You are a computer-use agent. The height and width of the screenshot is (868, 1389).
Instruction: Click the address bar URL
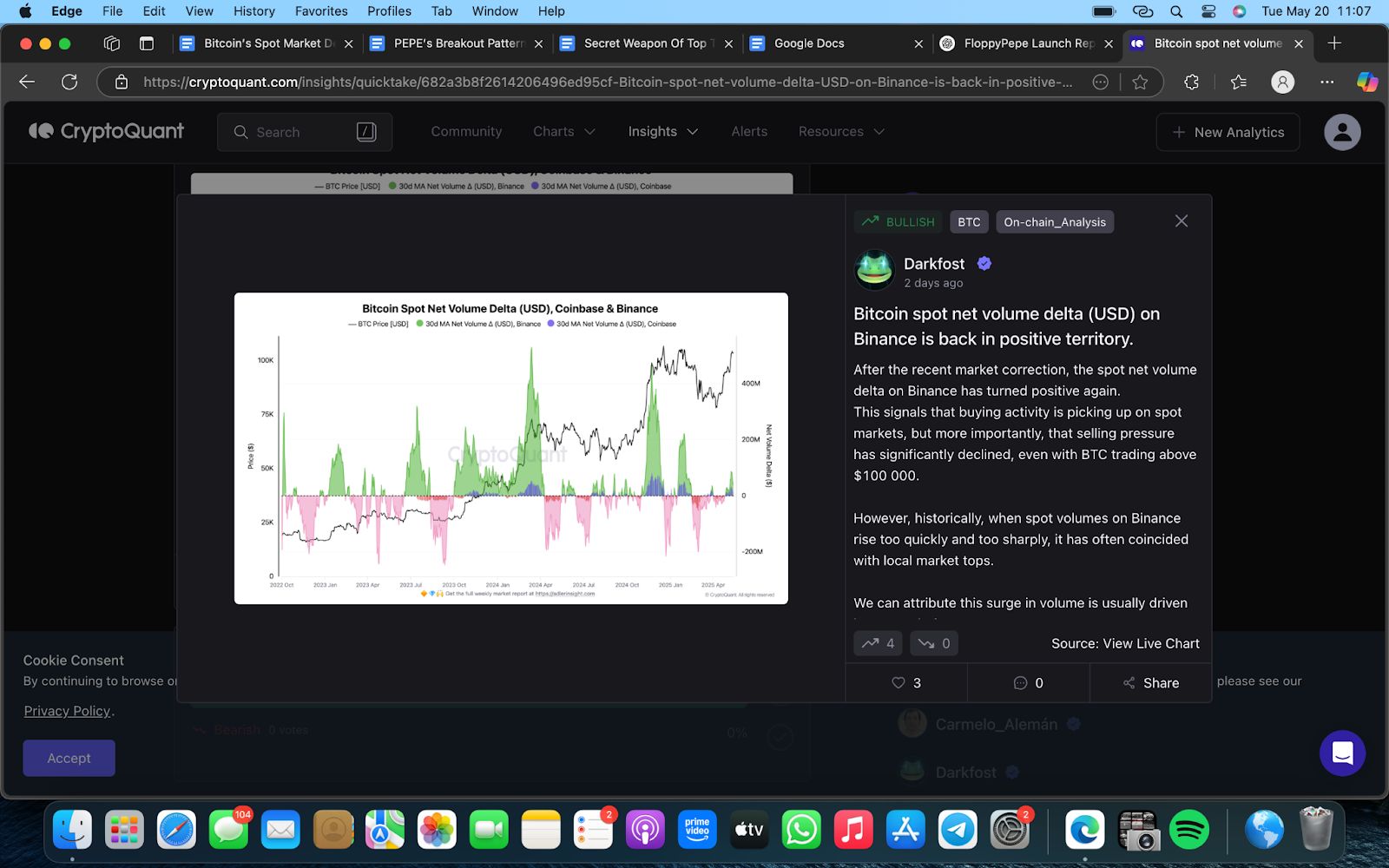point(608,82)
